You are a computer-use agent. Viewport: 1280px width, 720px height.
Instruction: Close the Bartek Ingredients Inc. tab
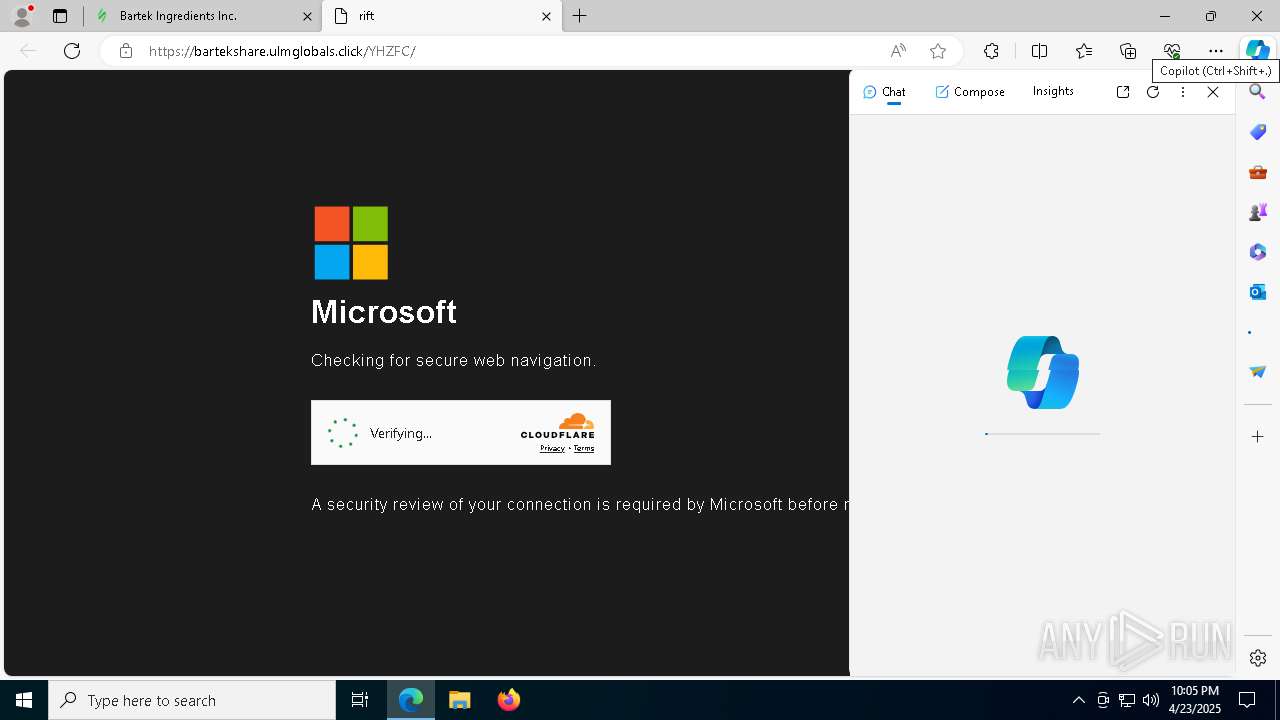307,16
